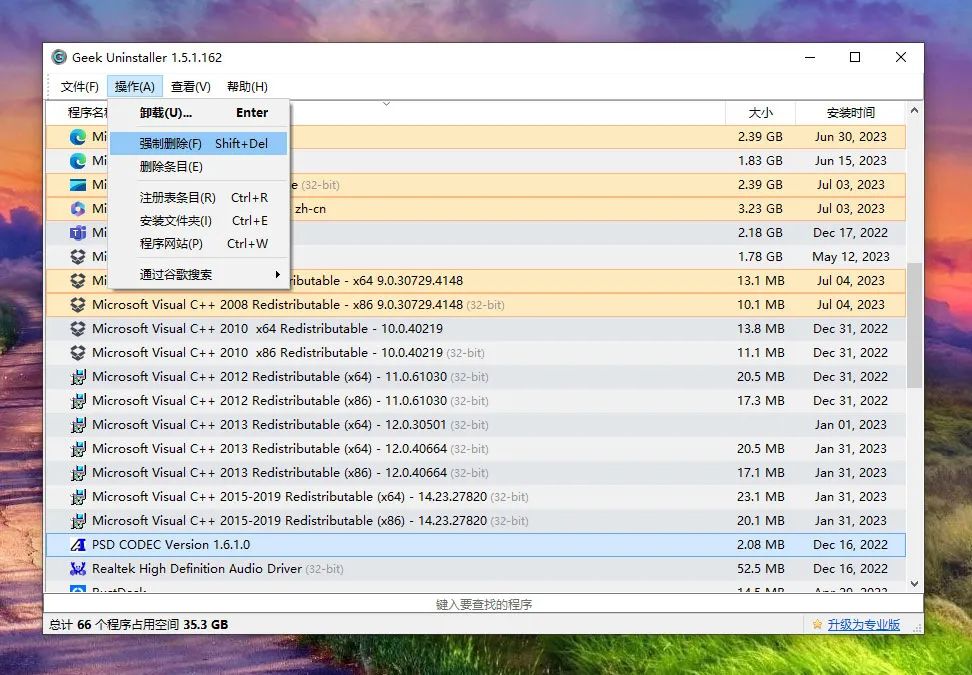Click the Visual C++ 2012 (x64) installer icon
Screen dimensions: 972x675
(x=78, y=377)
